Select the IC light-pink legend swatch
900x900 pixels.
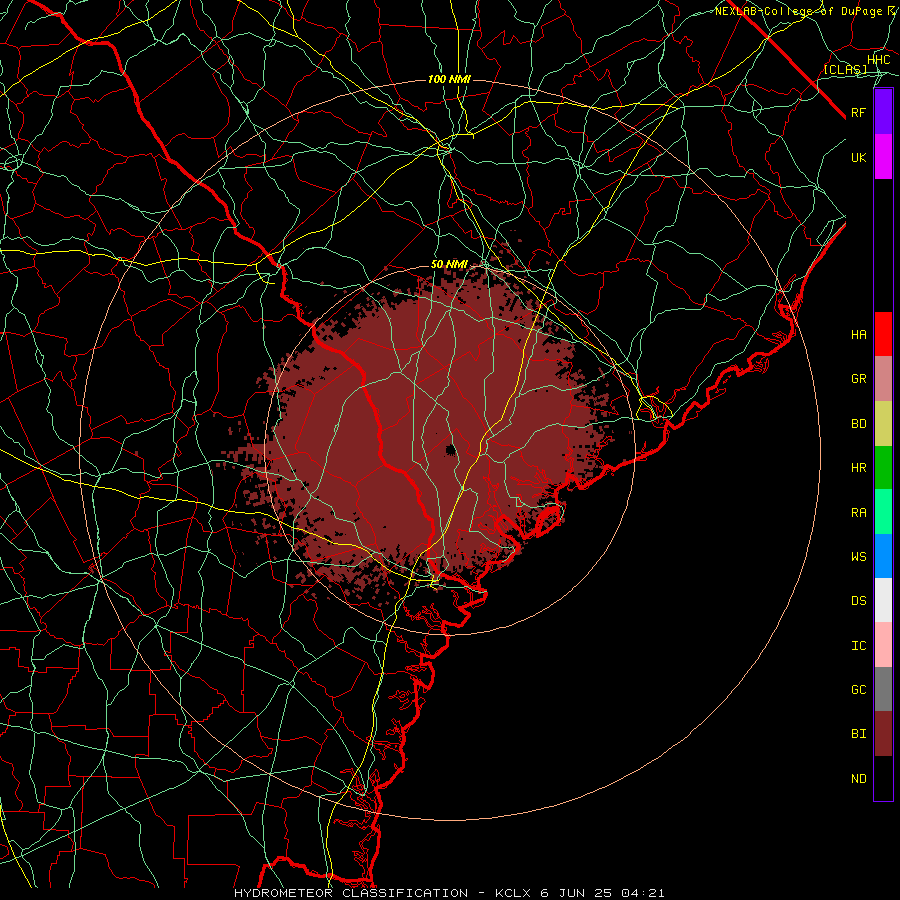(x=883, y=645)
